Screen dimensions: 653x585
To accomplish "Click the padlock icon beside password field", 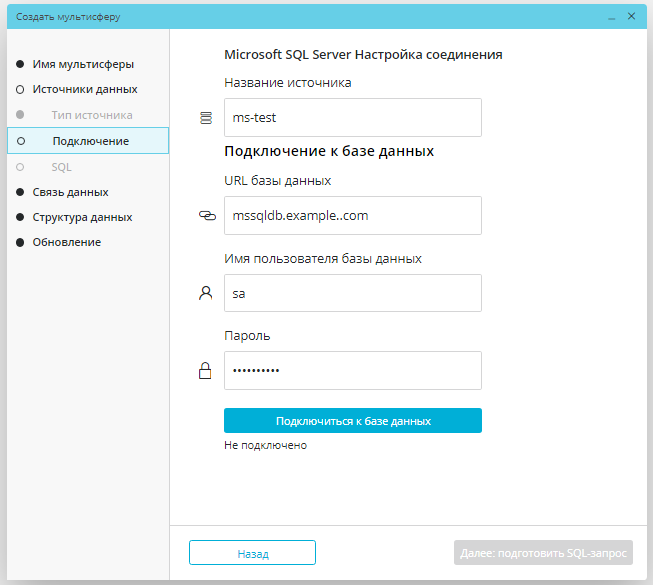I will (205, 371).
